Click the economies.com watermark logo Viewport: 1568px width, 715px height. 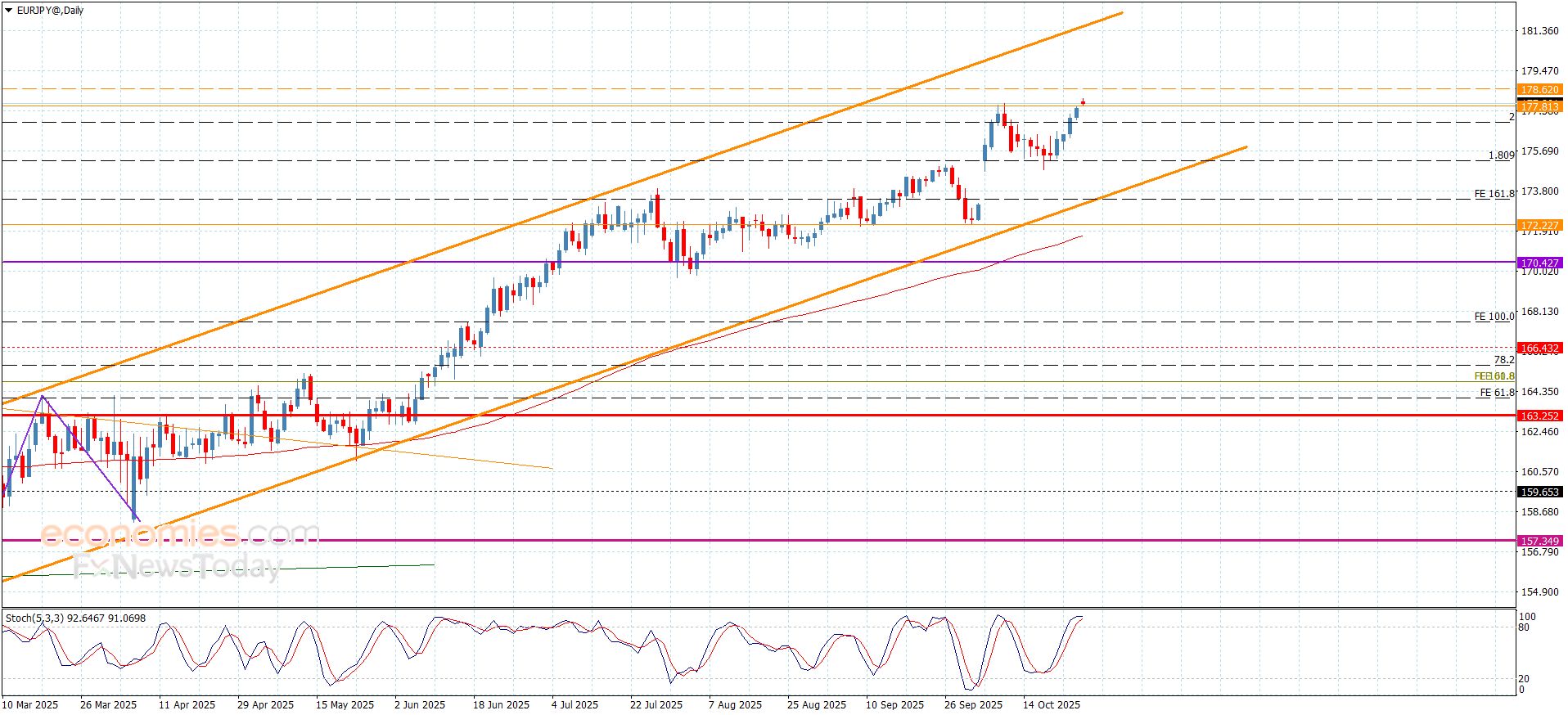pyautogui.click(x=180, y=533)
